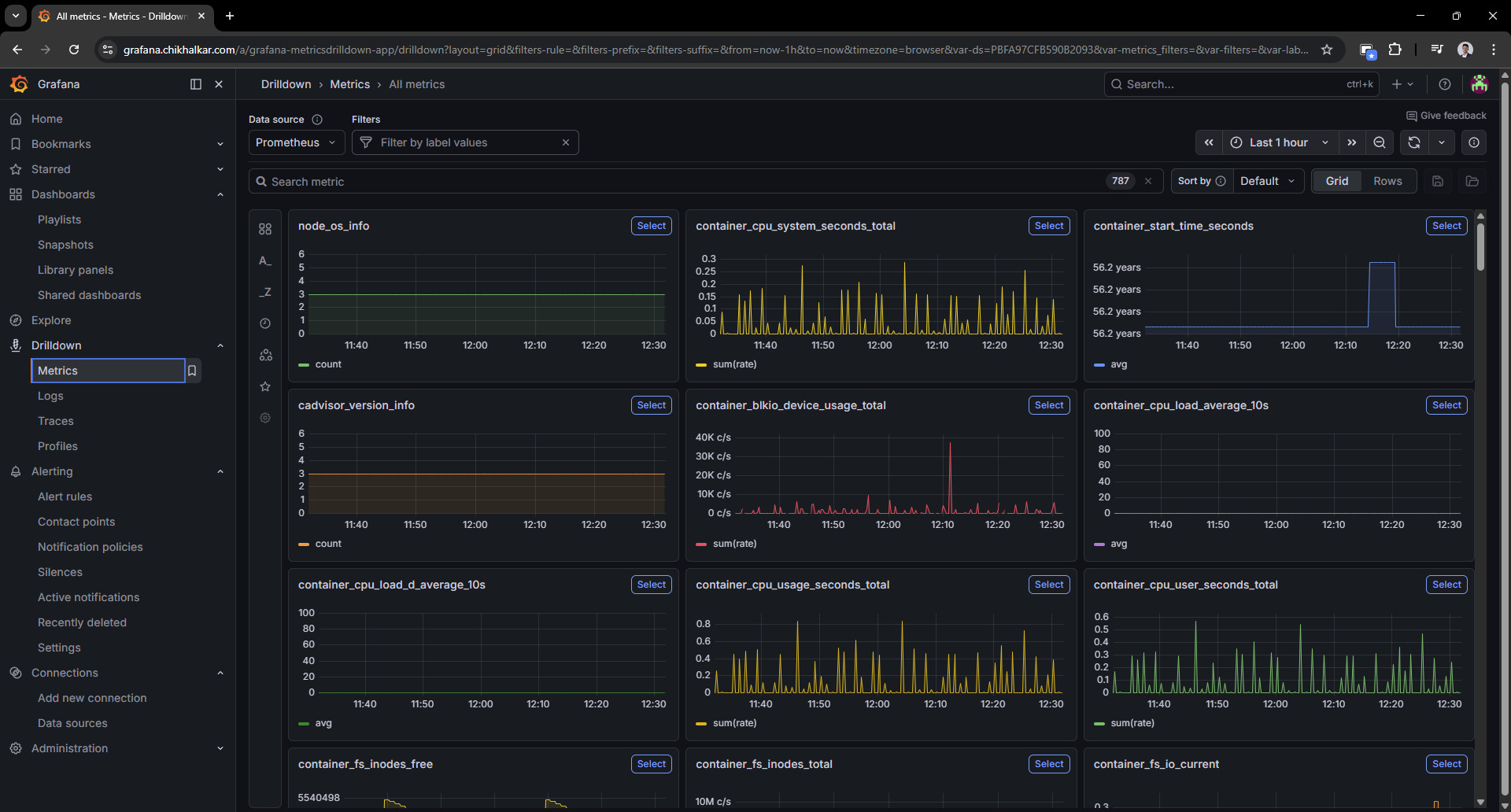1511x812 pixels.
Task: Switch the layout toggle to Rows
Action: click(1387, 181)
